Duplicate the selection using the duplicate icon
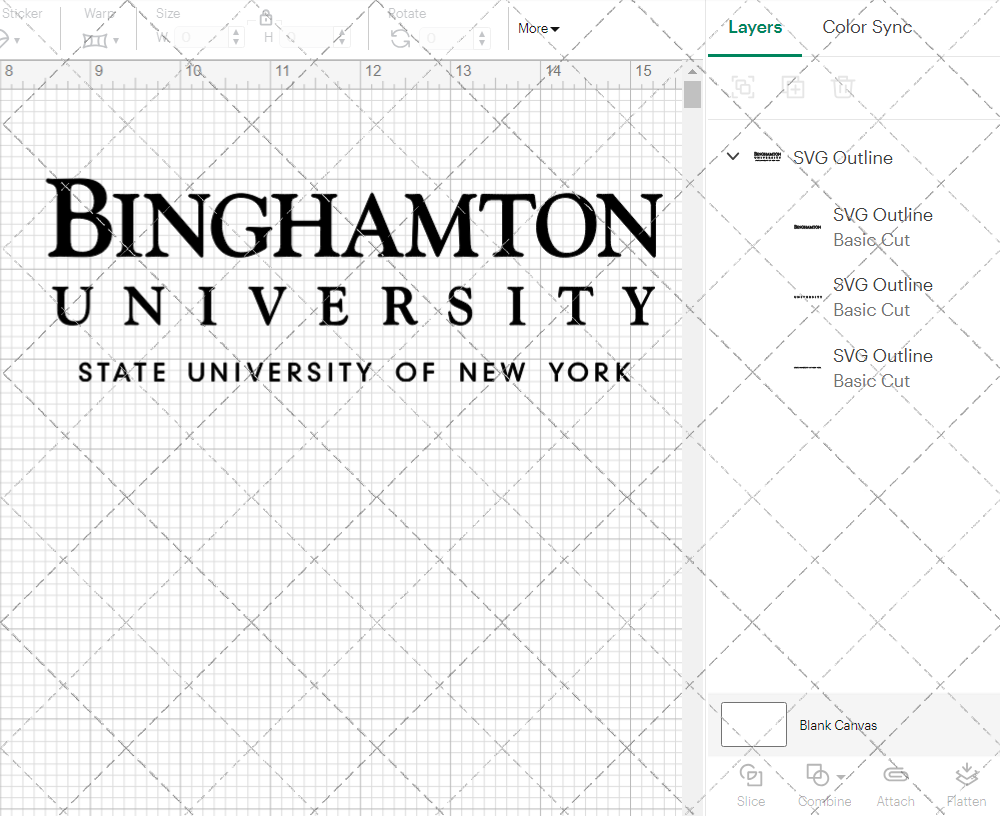1000x816 pixels. 794,87
